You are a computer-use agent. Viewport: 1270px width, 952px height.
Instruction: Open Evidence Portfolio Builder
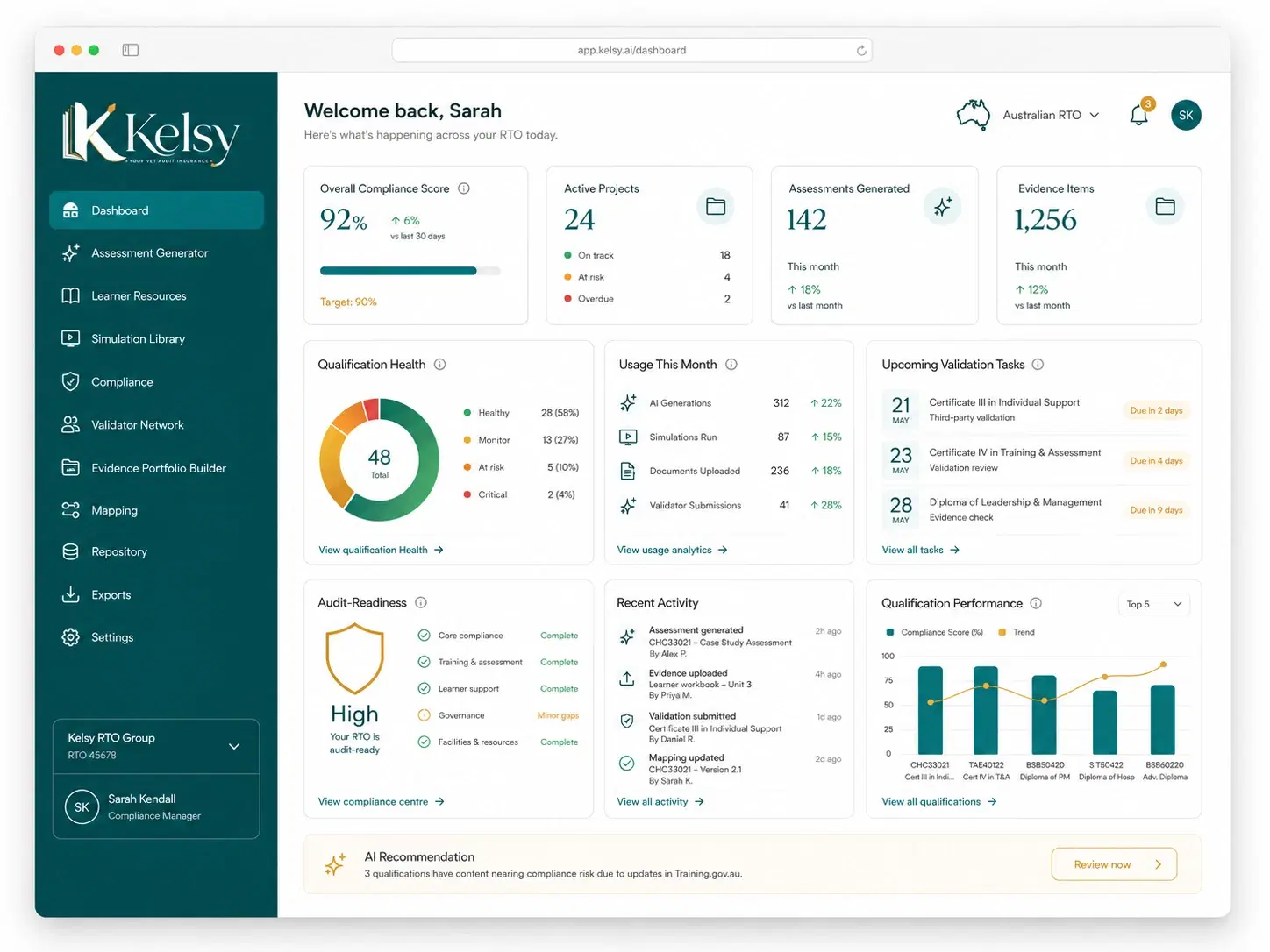click(x=156, y=468)
